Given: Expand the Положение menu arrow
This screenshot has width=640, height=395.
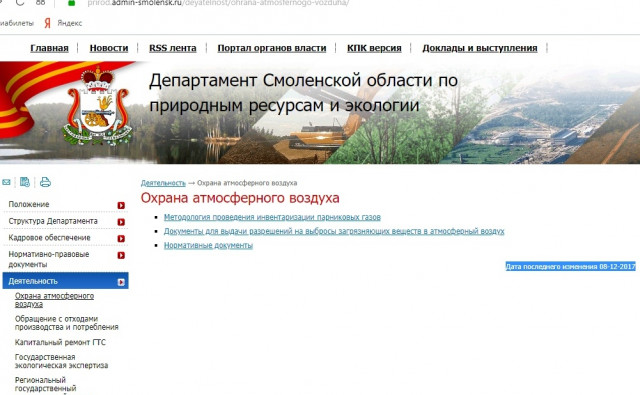Looking at the screenshot, I should click(x=121, y=205).
